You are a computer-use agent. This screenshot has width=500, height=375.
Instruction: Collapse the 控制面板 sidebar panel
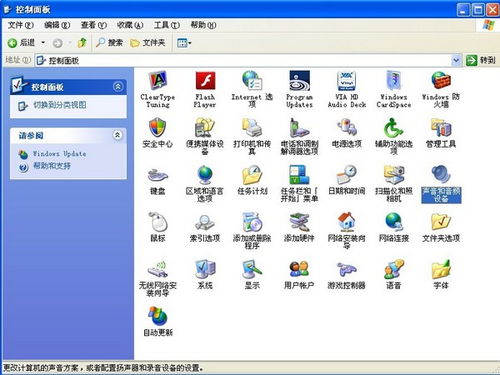(118, 87)
